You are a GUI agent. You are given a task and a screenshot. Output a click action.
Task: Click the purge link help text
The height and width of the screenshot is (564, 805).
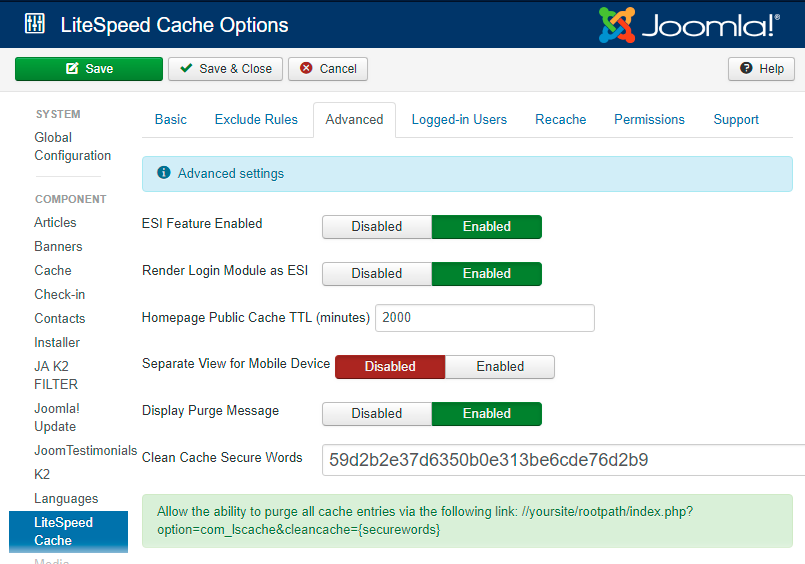425,520
